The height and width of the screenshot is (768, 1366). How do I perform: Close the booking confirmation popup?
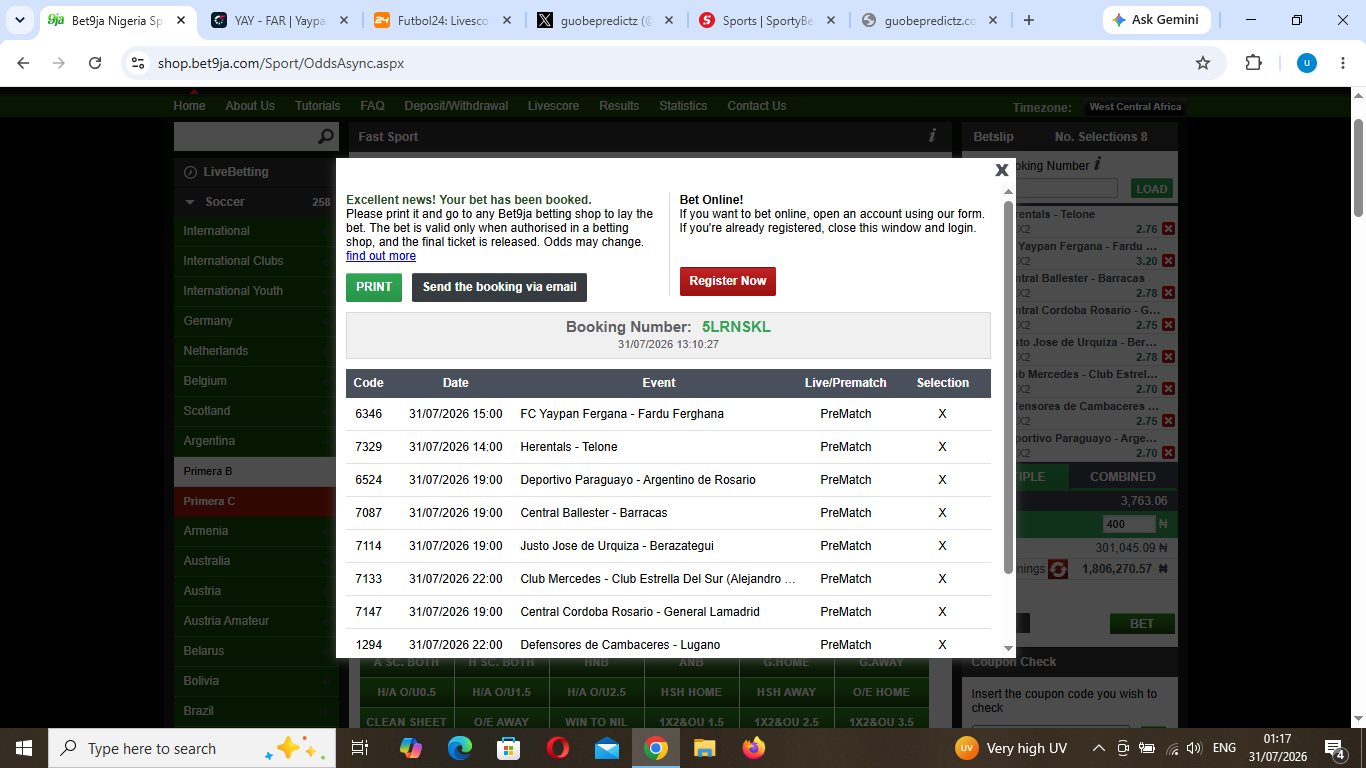[x=1002, y=170]
